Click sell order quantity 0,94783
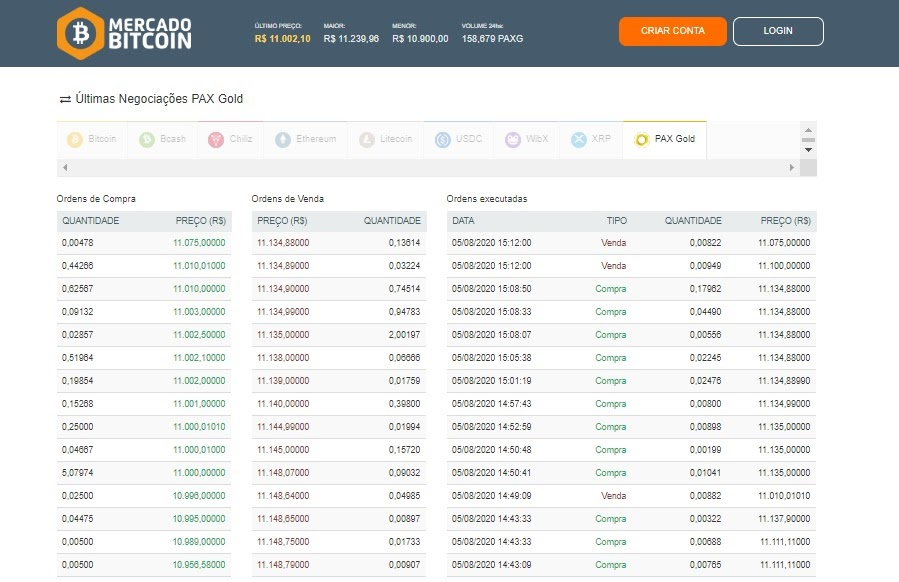This screenshot has width=899, height=582. [x=404, y=312]
